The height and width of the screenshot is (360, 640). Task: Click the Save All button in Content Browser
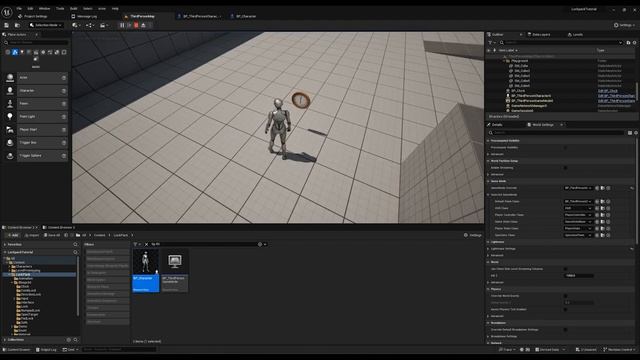coord(52,236)
